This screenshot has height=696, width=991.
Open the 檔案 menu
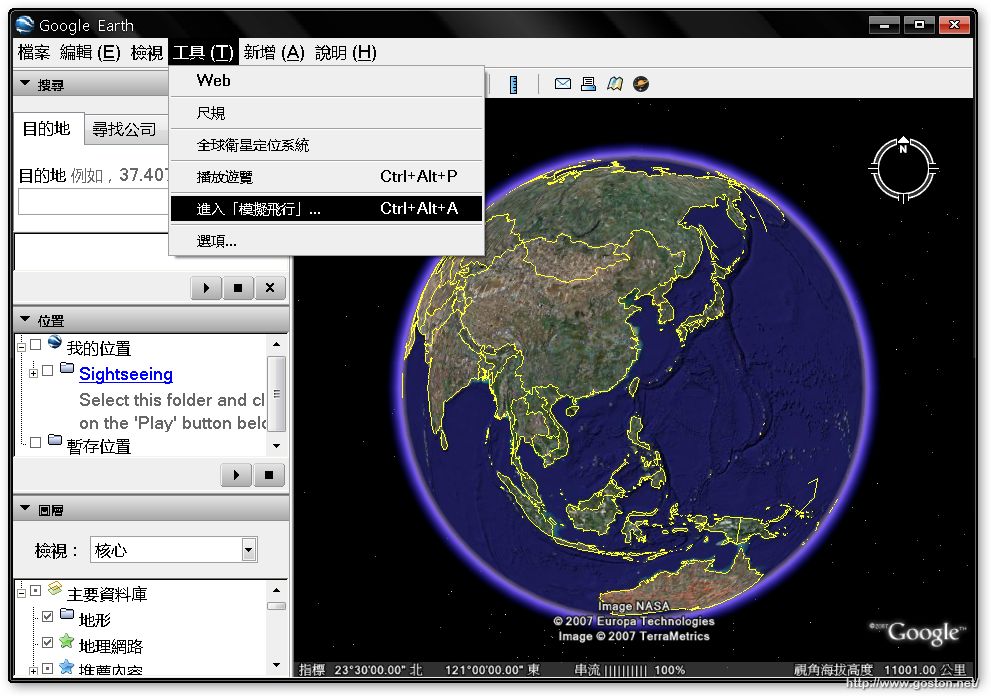point(34,52)
